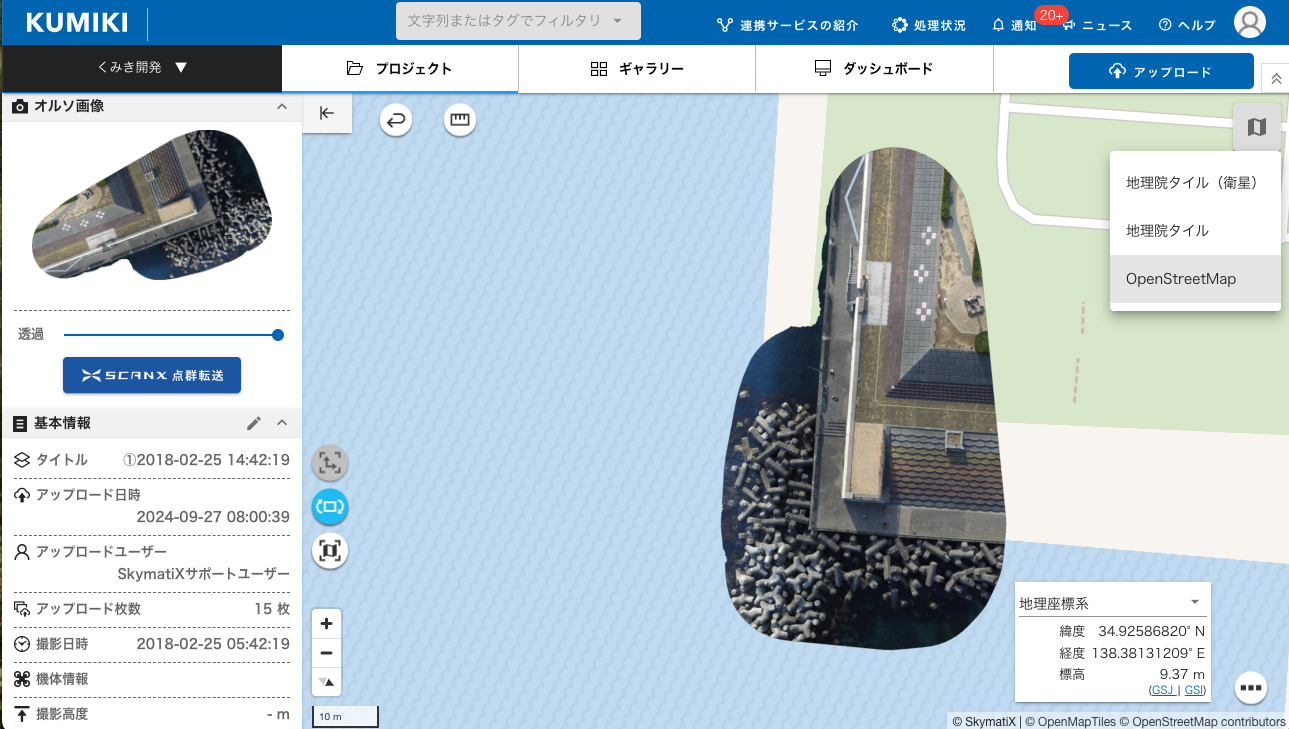
Task: Click the 透過 opacity slider handle
Action: pos(278,335)
